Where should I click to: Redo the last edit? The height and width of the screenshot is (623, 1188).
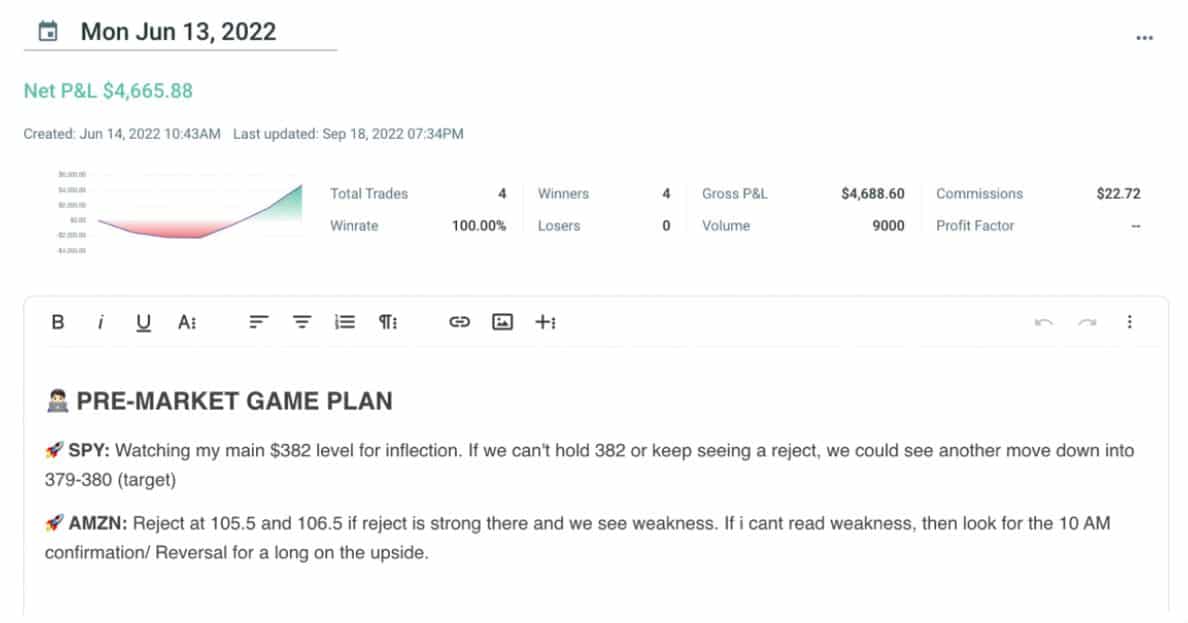(1088, 322)
